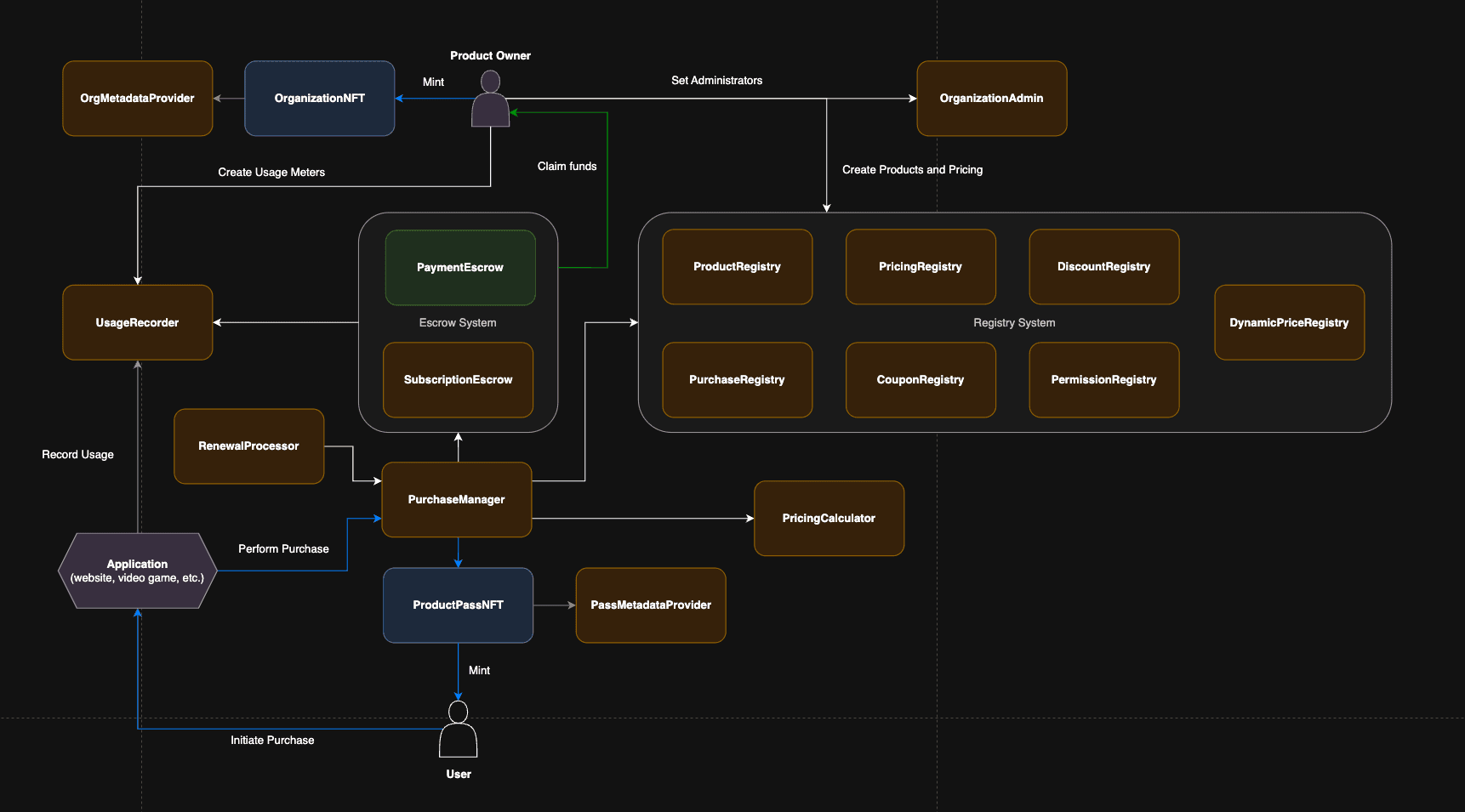Select the DynamicPriceRegistry node

1289,322
